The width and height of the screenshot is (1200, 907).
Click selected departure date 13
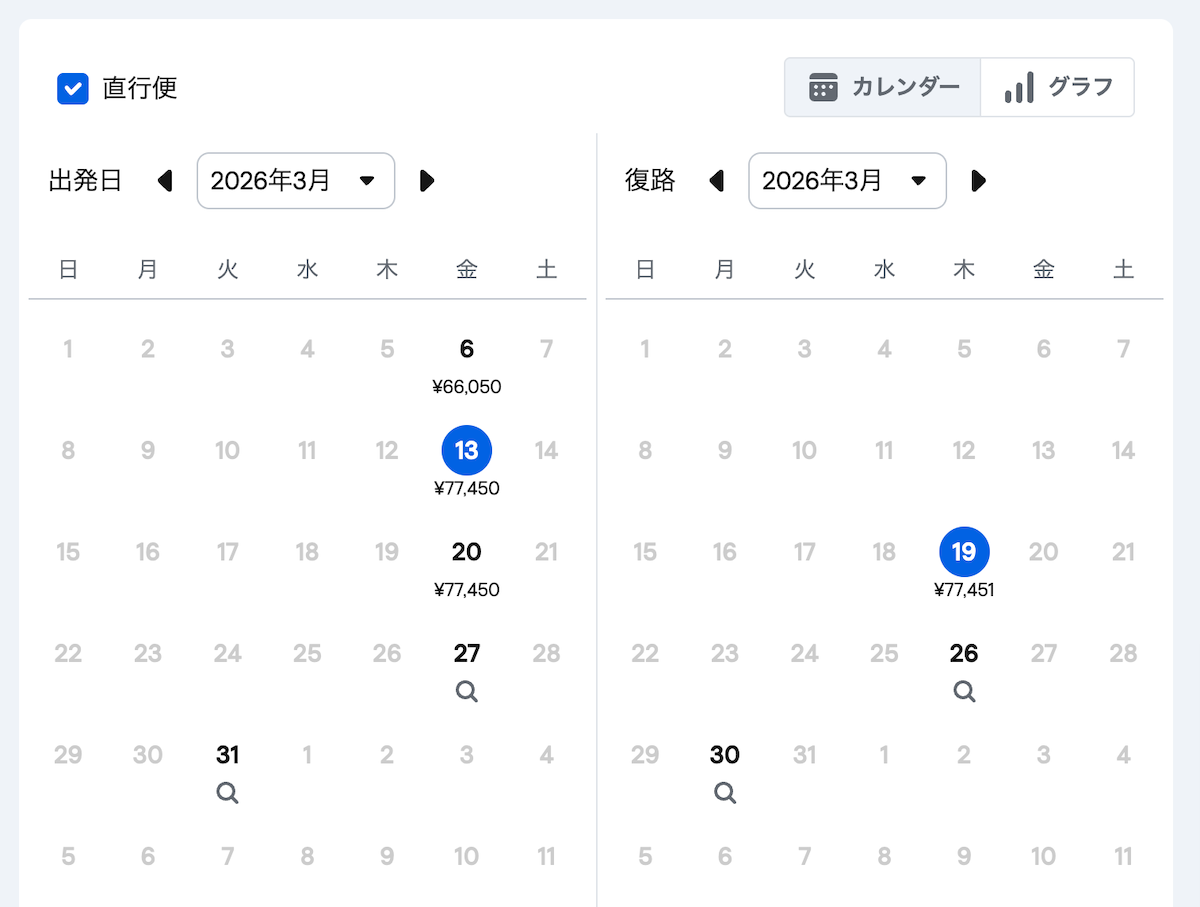(467, 451)
